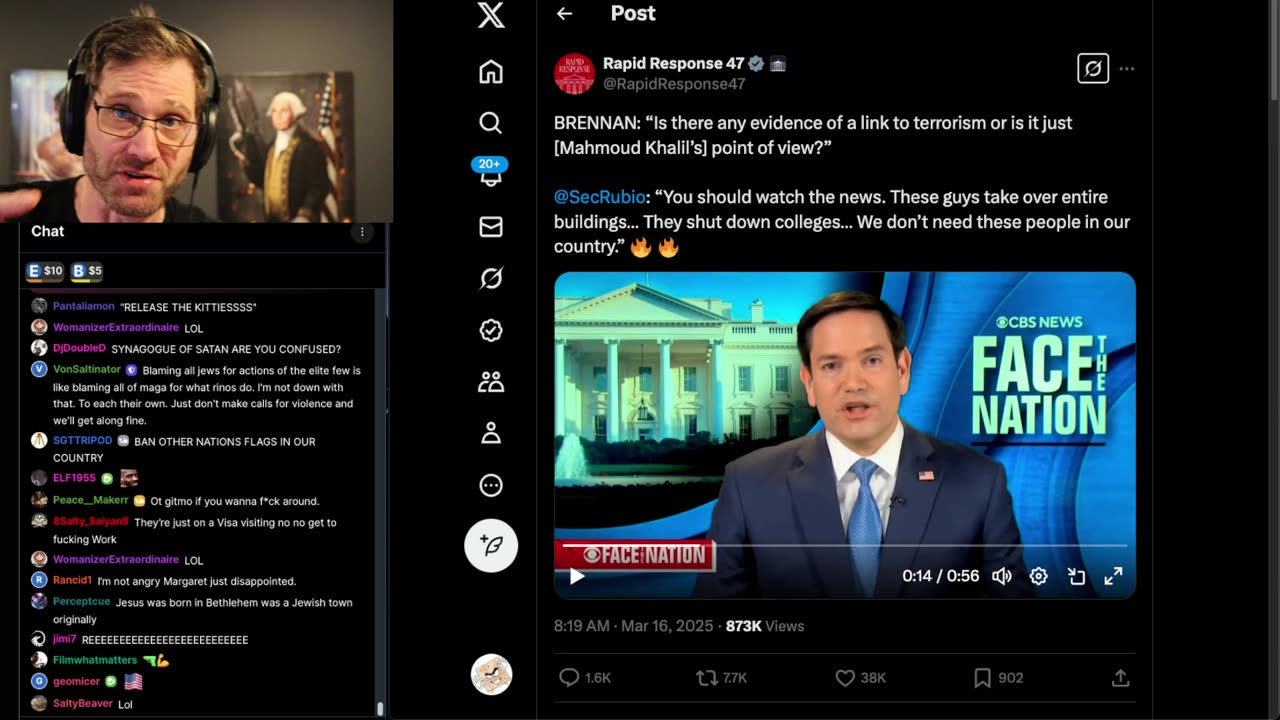Open Profile person icon in sidebar
Screen dimensions: 1280x720
coord(490,433)
